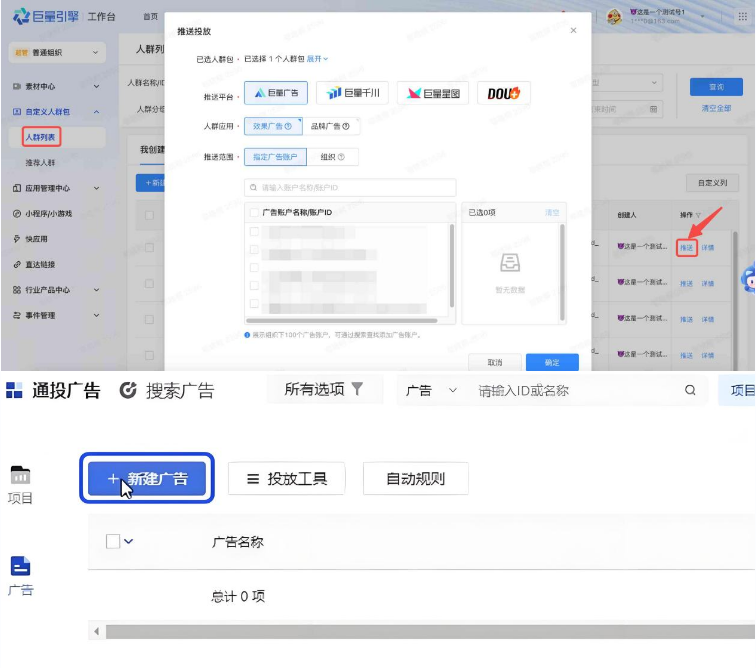This screenshot has width=756, height=668.
Task: Tick the 广告账户名称/账户ID select-all checkbox
Action: (x=254, y=213)
